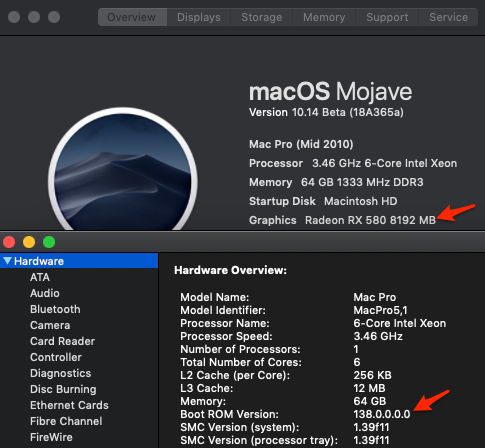Viewport: 485px width, 448px height.
Task: Click the Processor Speed value 3.46 GHz
Action: point(378,336)
